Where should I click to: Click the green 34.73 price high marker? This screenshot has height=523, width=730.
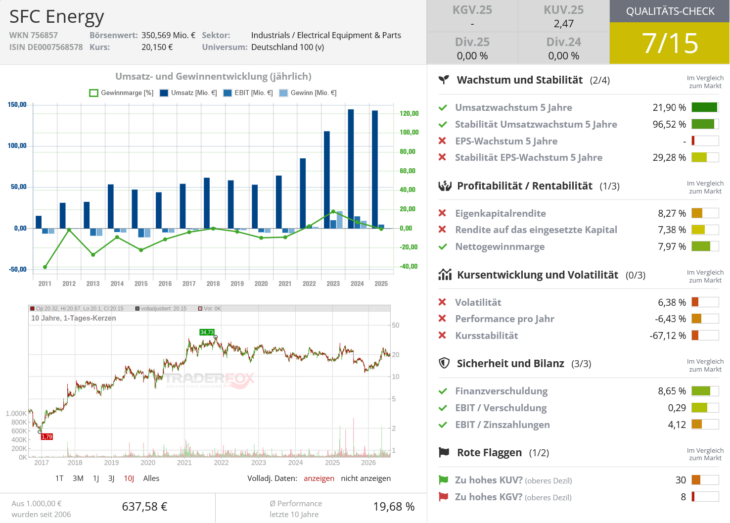point(207,332)
